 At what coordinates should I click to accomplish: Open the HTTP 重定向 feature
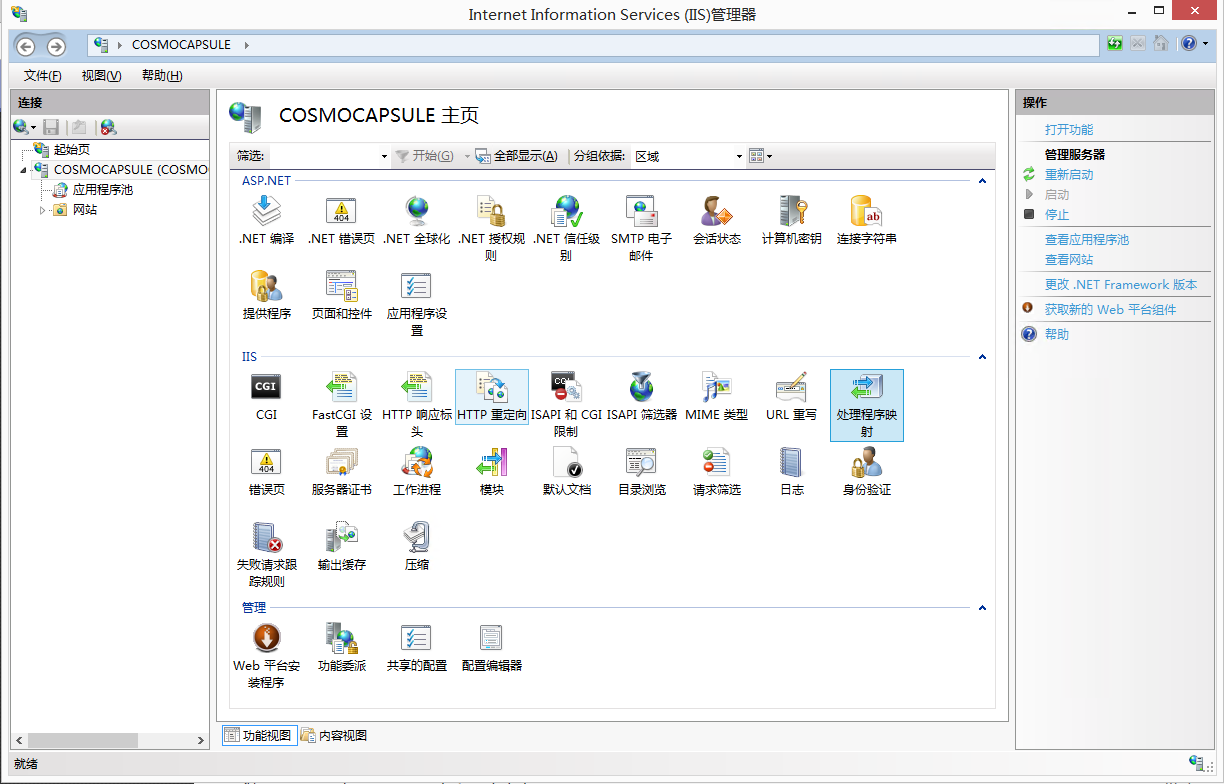pos(491,396)
